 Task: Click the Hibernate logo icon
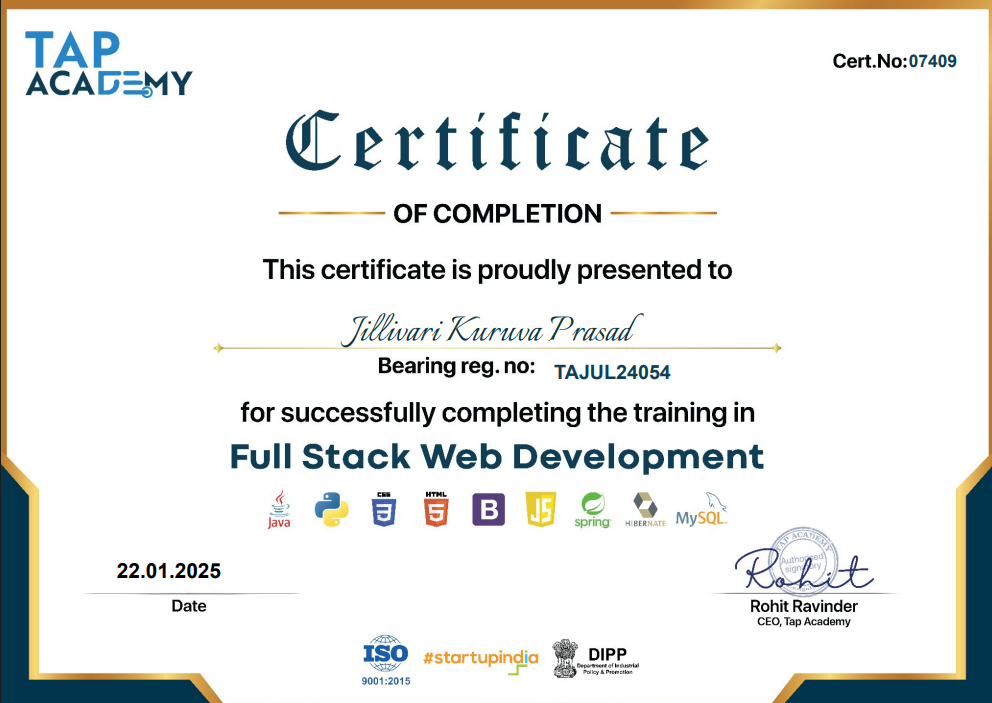coord(645,510)
